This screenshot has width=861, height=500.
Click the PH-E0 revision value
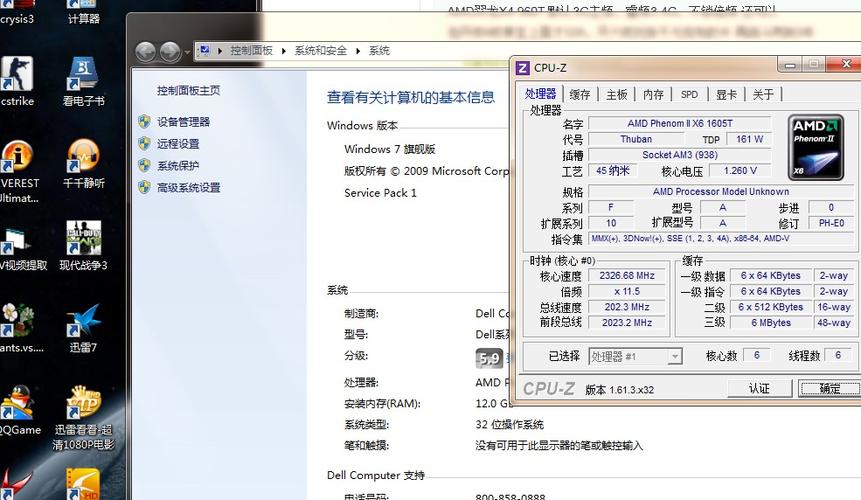point(831,223)
